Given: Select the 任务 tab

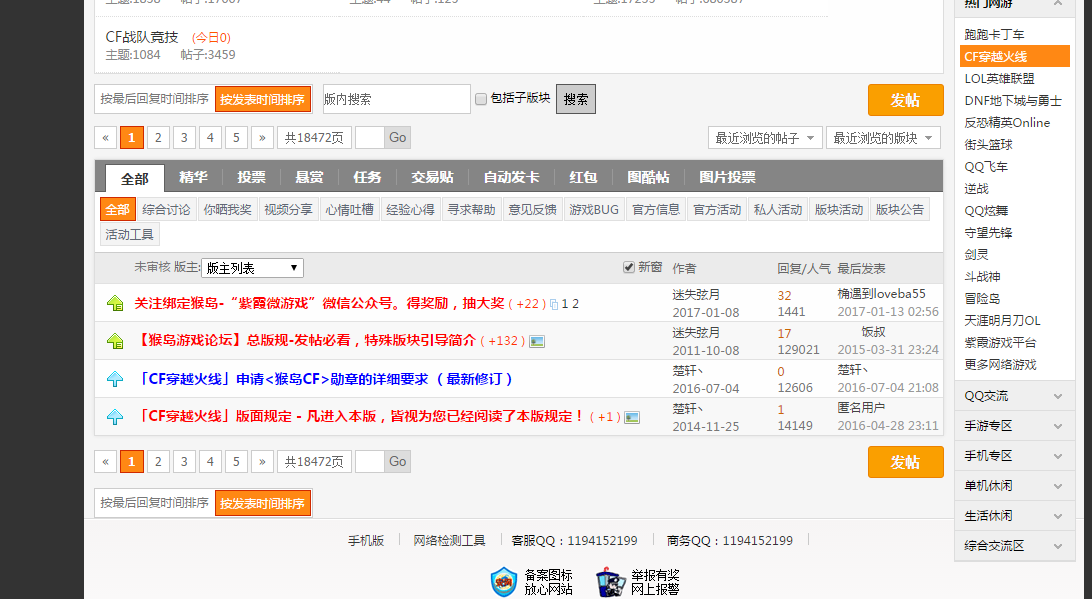Looking at the screenshot, I should click(x=367, y=177).
